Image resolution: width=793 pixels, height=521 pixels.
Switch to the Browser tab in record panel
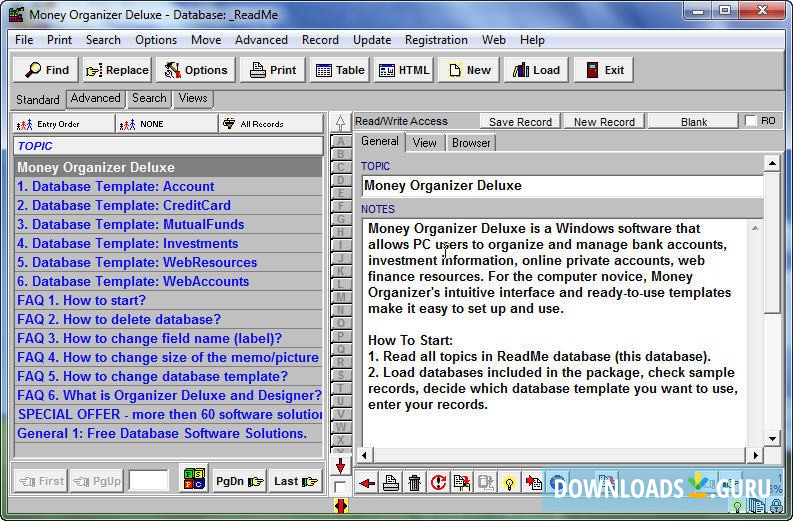471,143
